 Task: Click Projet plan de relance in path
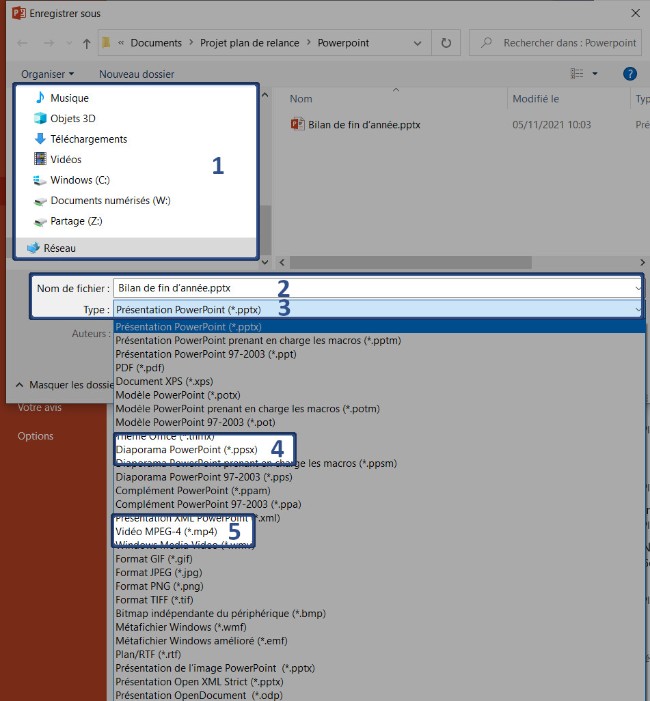249,43
